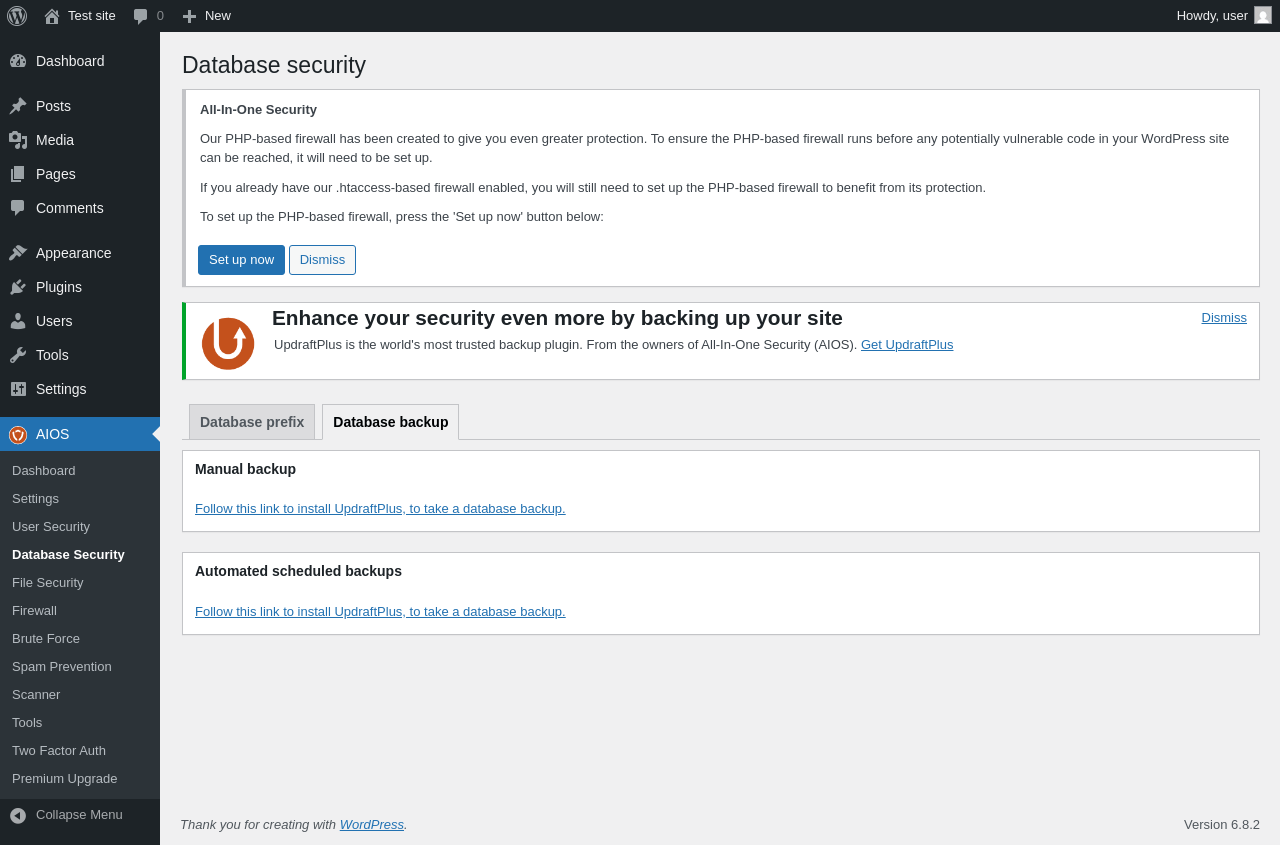Click the Set up now button
Image resolution: width=1280 pixels, height=845 pixels.
point(241,260)
